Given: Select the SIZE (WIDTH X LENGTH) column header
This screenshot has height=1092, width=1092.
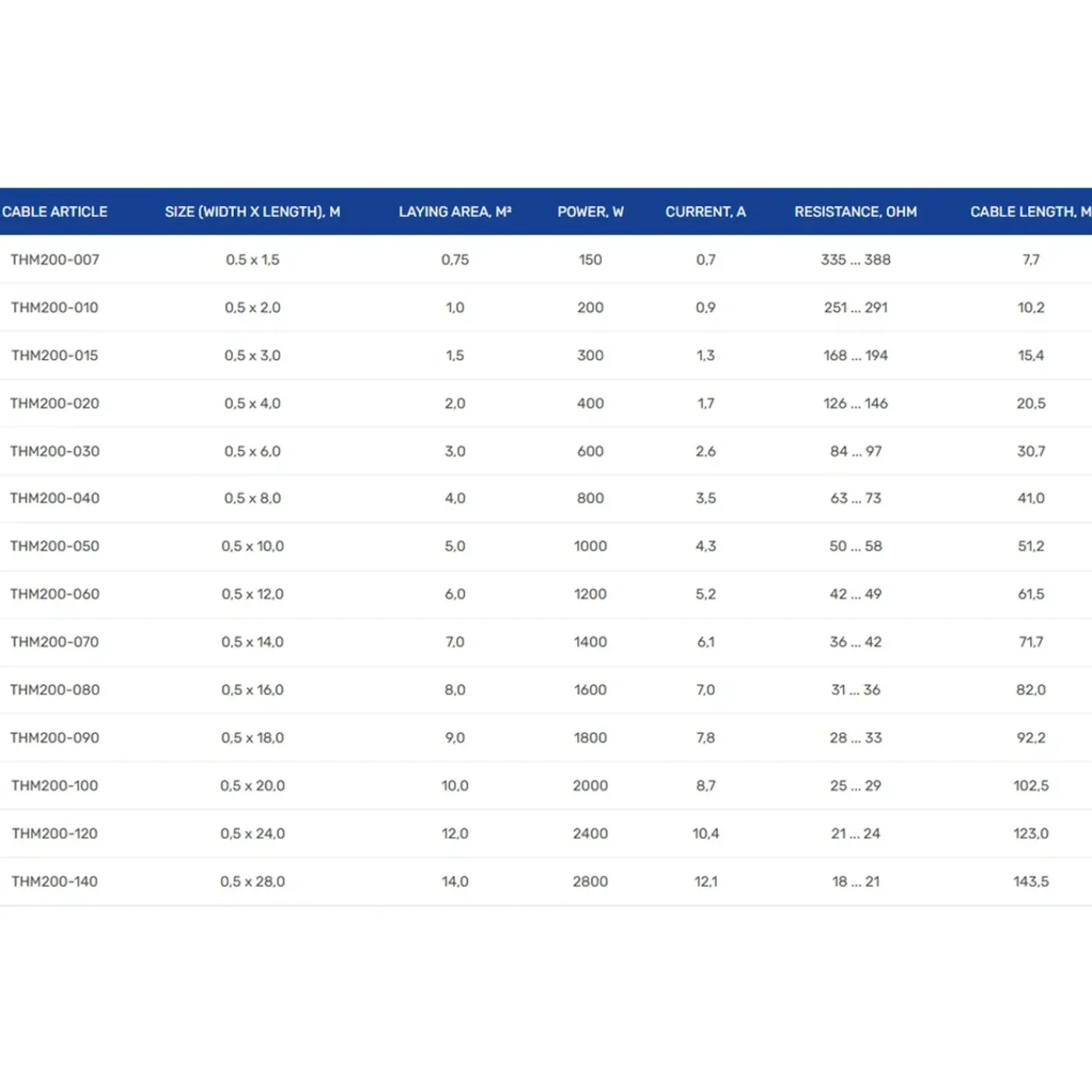Looking at the screenshot, I should [253, 211].
